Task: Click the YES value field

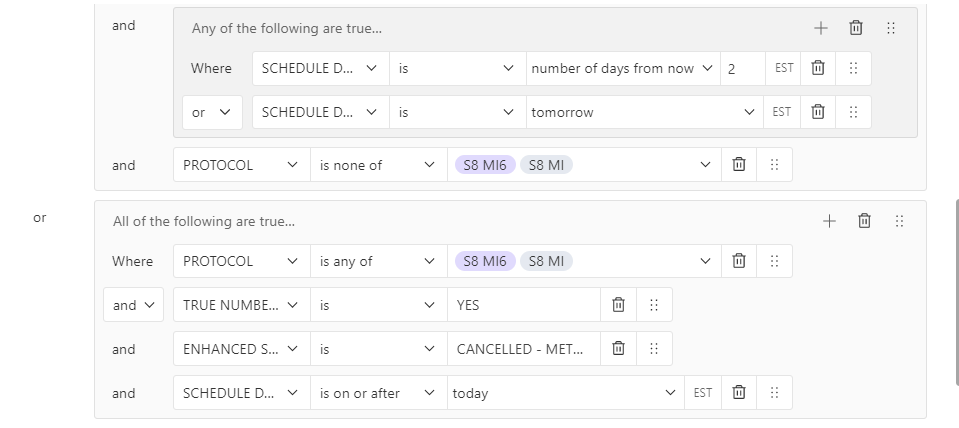Action: [x=524, y=304]
